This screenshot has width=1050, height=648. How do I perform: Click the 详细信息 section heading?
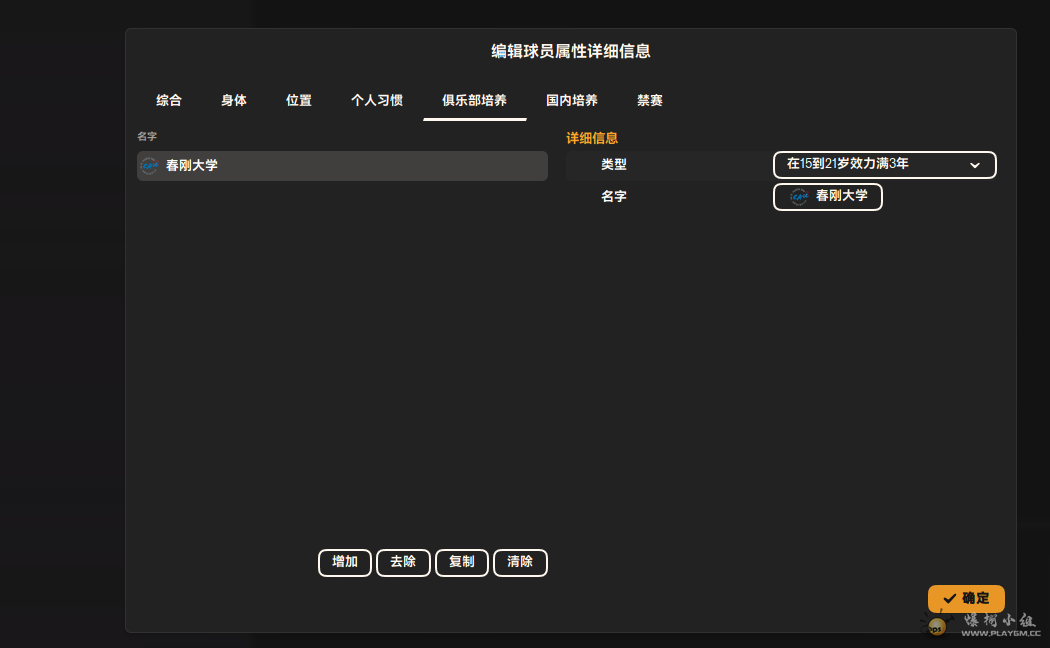[592, 138]
